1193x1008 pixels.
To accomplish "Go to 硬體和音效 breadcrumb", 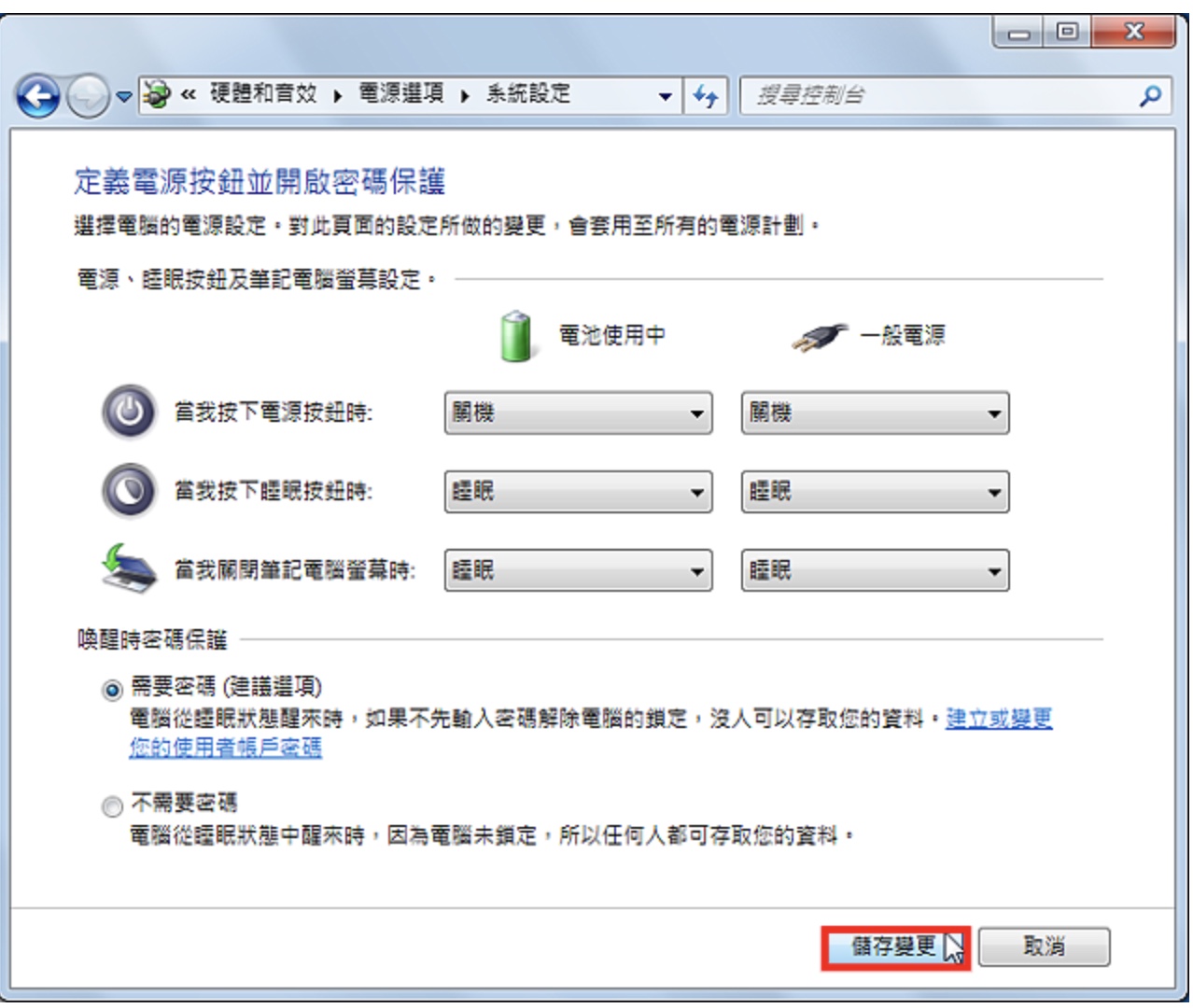I will click(x=263, y=93).
